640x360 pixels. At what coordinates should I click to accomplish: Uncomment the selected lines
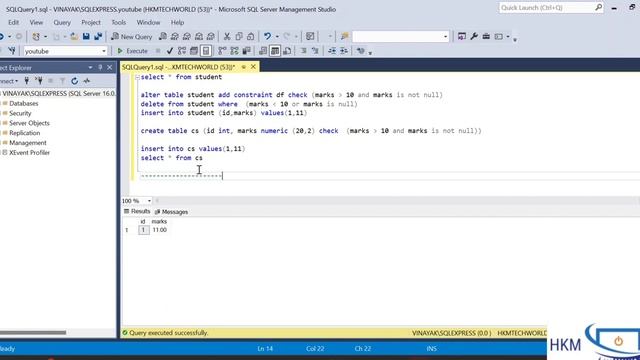click(315, 51)
